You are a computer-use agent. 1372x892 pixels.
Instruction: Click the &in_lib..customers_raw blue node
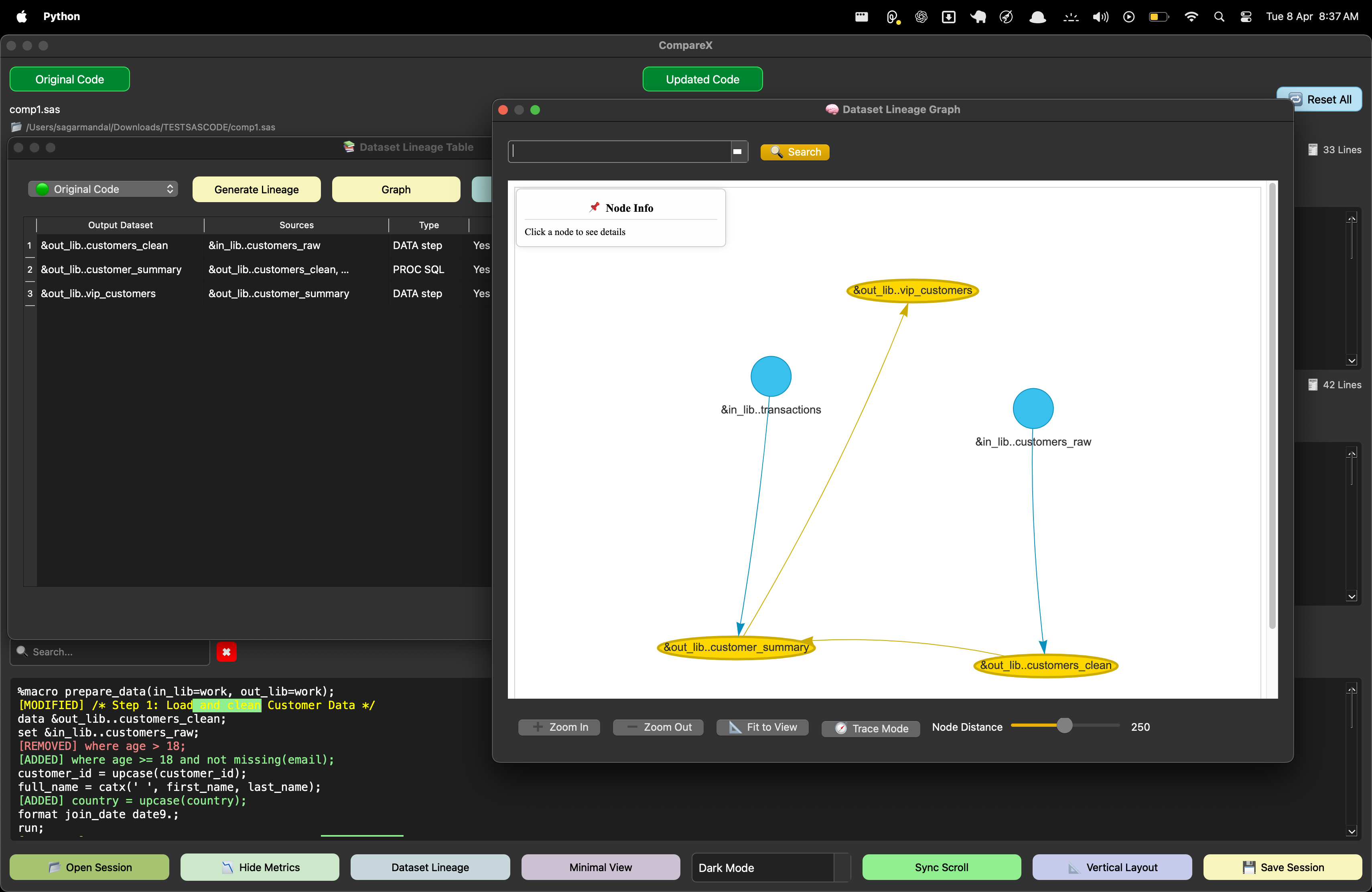click(1033, 409)
